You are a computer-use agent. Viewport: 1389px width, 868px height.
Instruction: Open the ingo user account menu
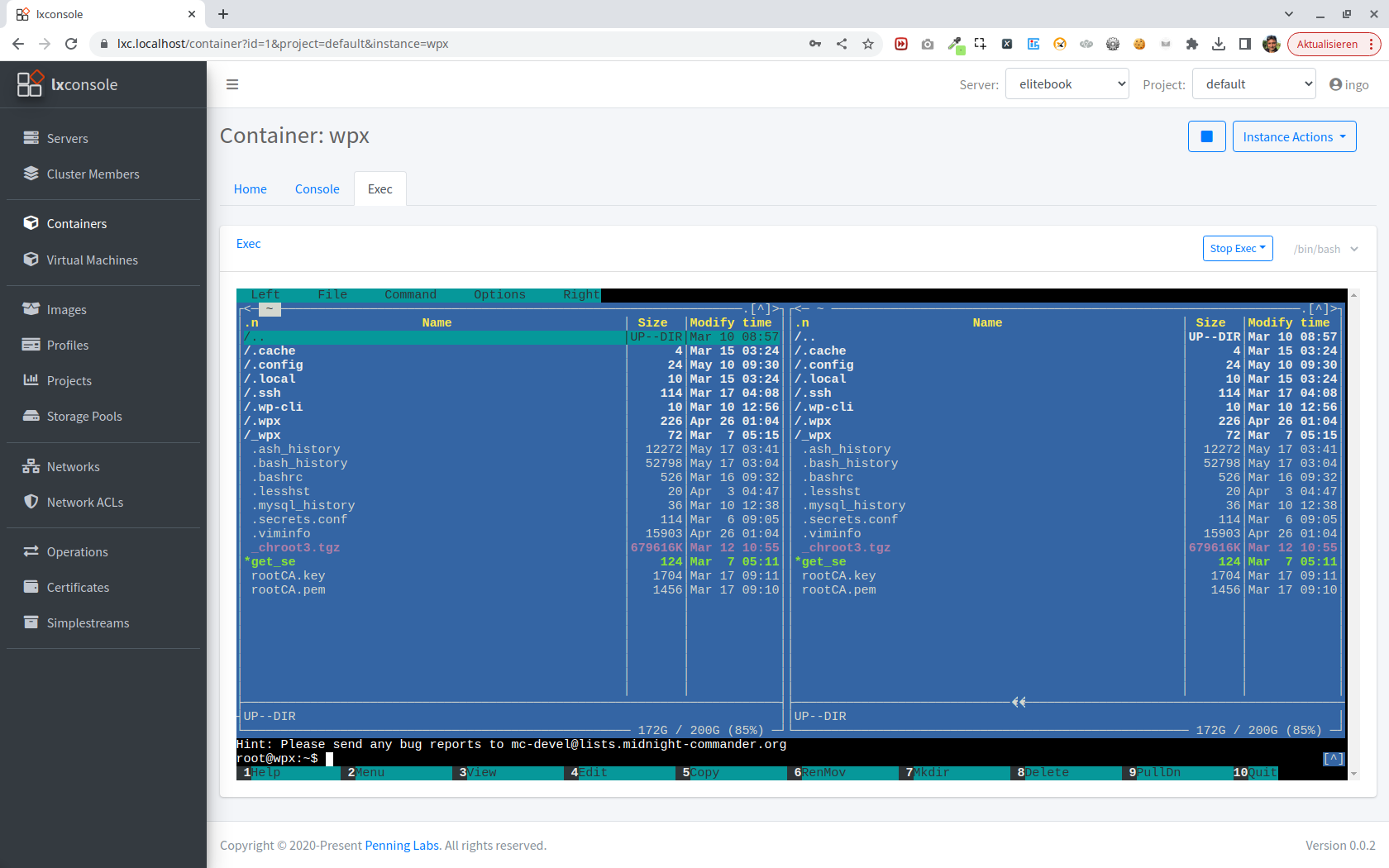tap(1348, 83)
